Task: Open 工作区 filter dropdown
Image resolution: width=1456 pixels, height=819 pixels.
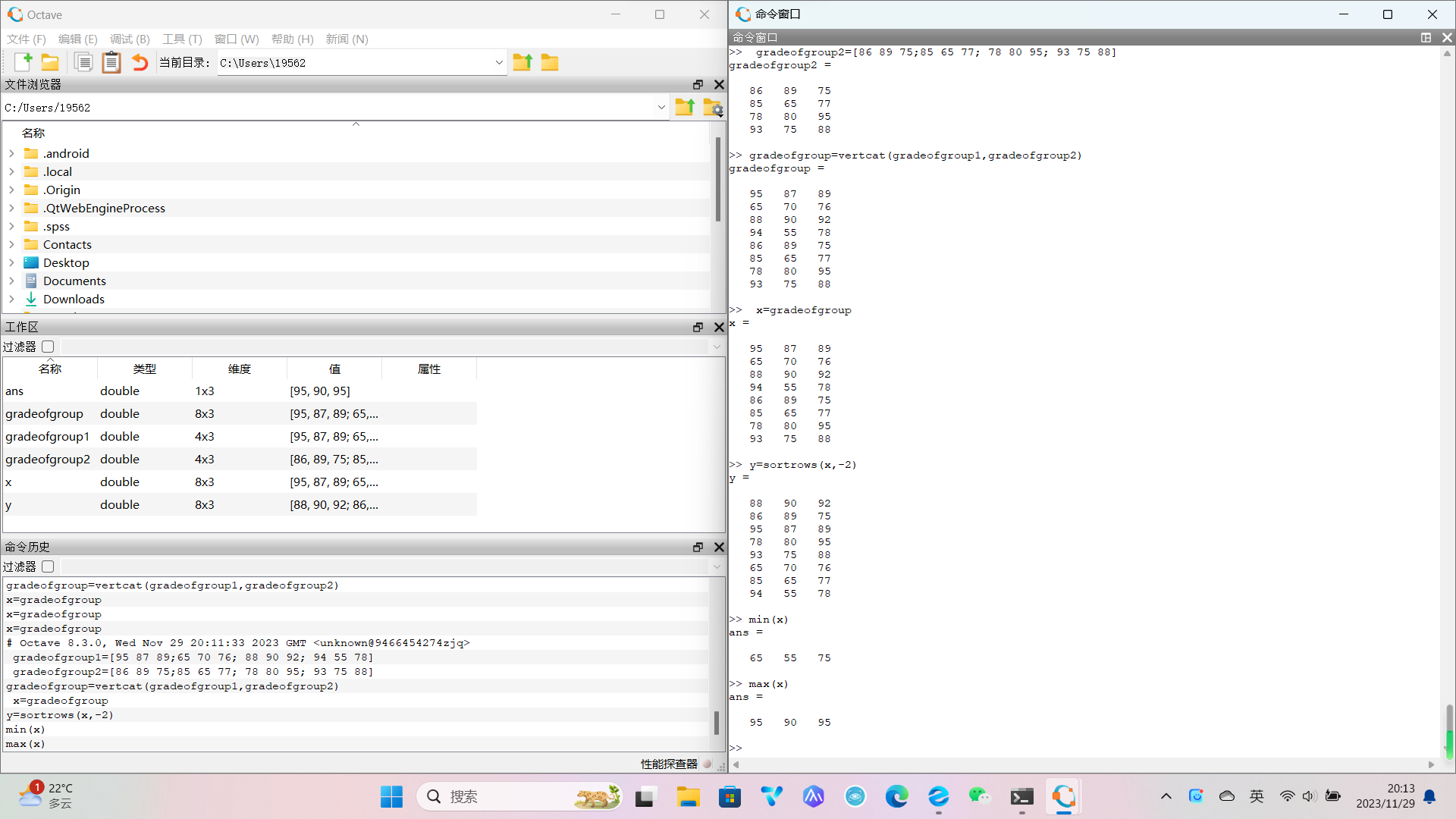Action: click(717, 347)
